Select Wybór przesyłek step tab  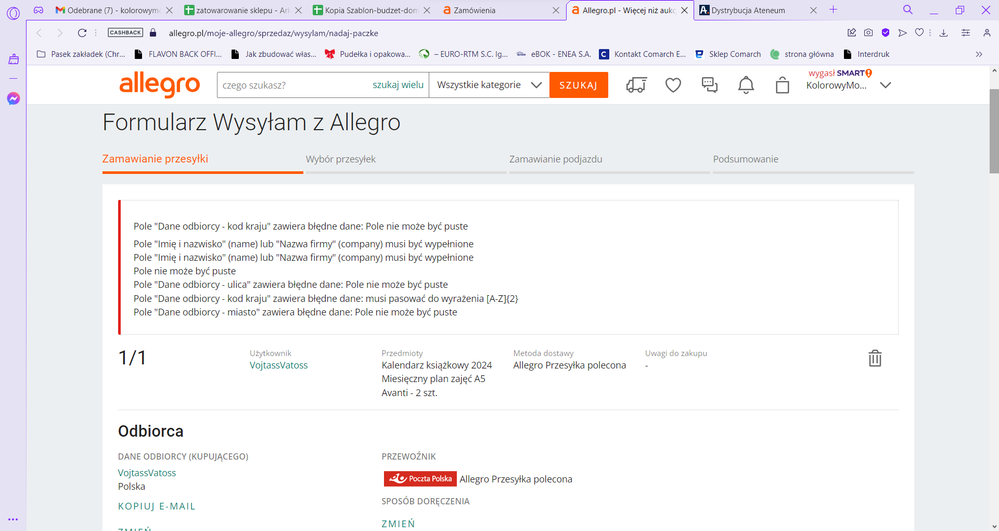340,159
